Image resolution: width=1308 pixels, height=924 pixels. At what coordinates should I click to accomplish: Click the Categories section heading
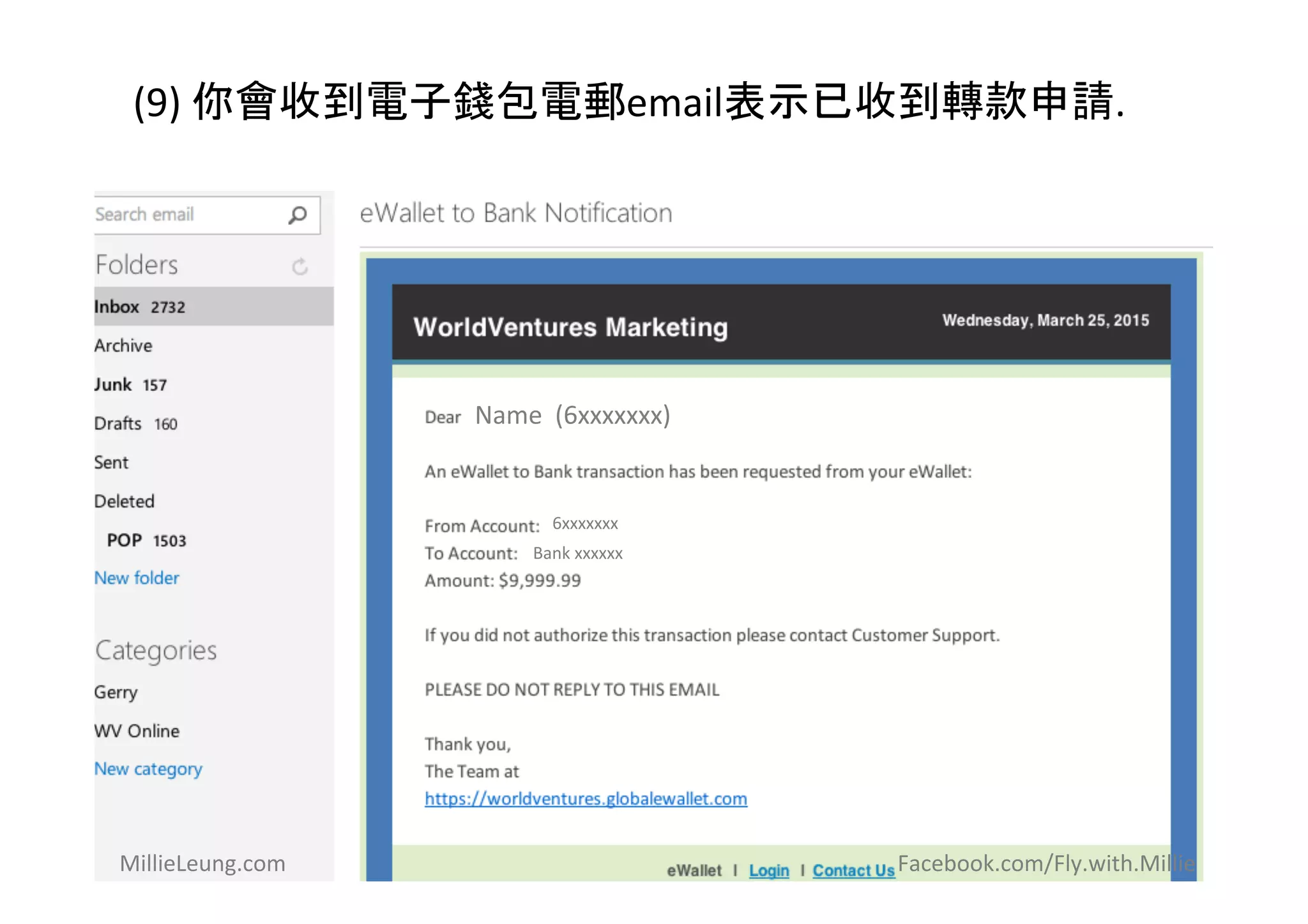[x=156, y=650]
